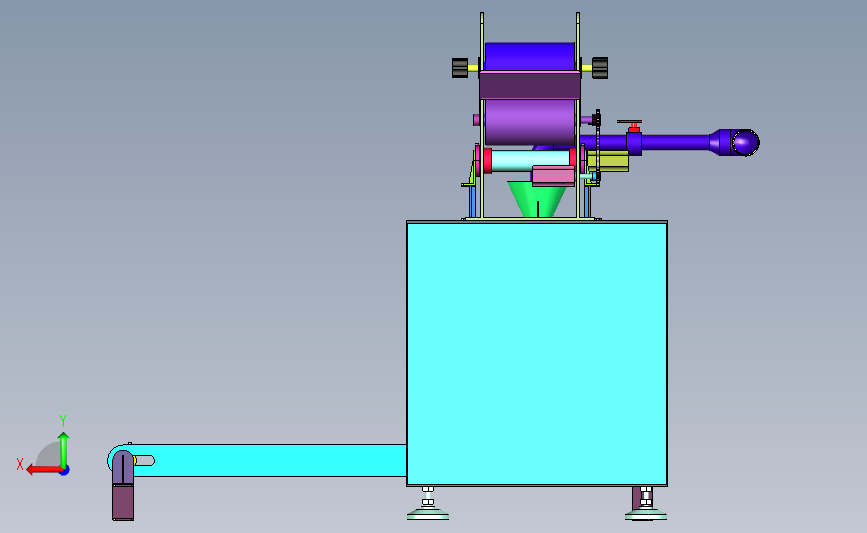Select the right black adjustment knob
The image size is (867, 533).
tap(600, 68)
